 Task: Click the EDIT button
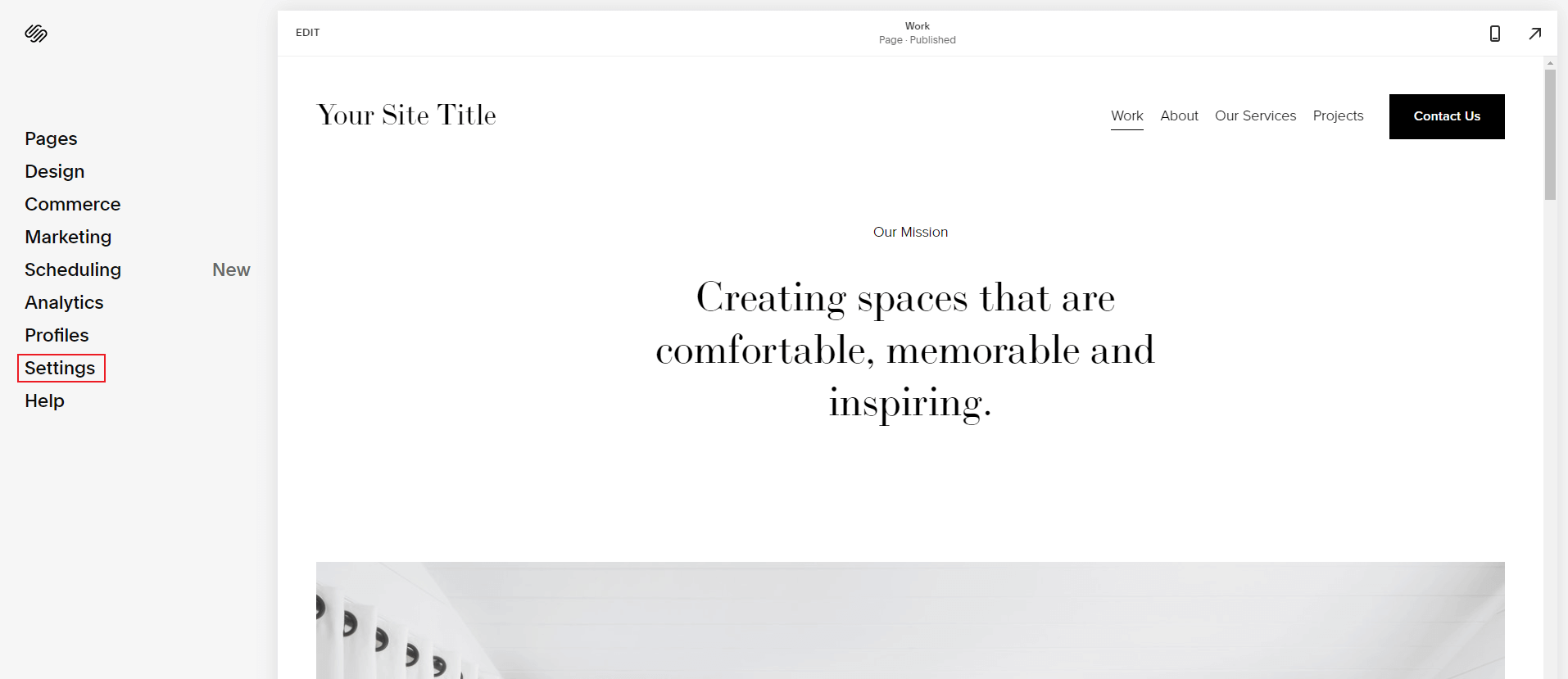tap(308, 33)
